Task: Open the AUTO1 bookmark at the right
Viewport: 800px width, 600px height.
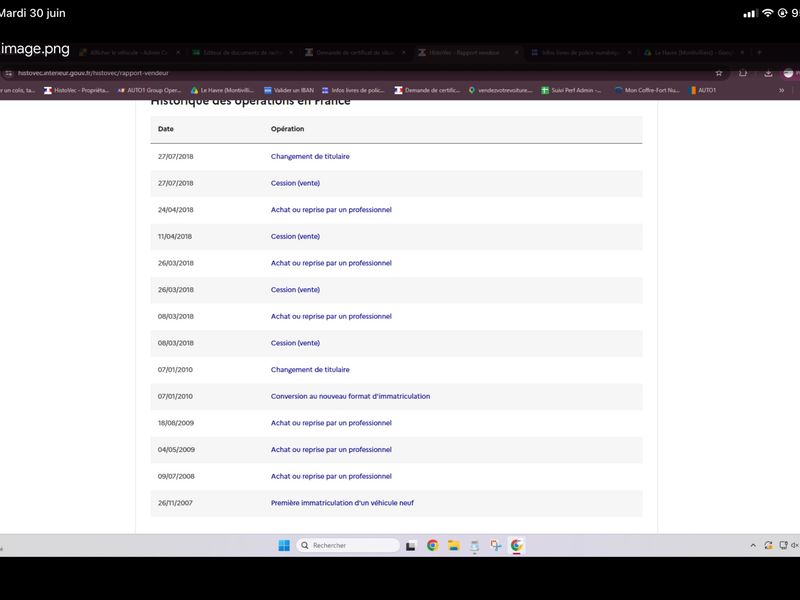Action: tap(703, 90)
